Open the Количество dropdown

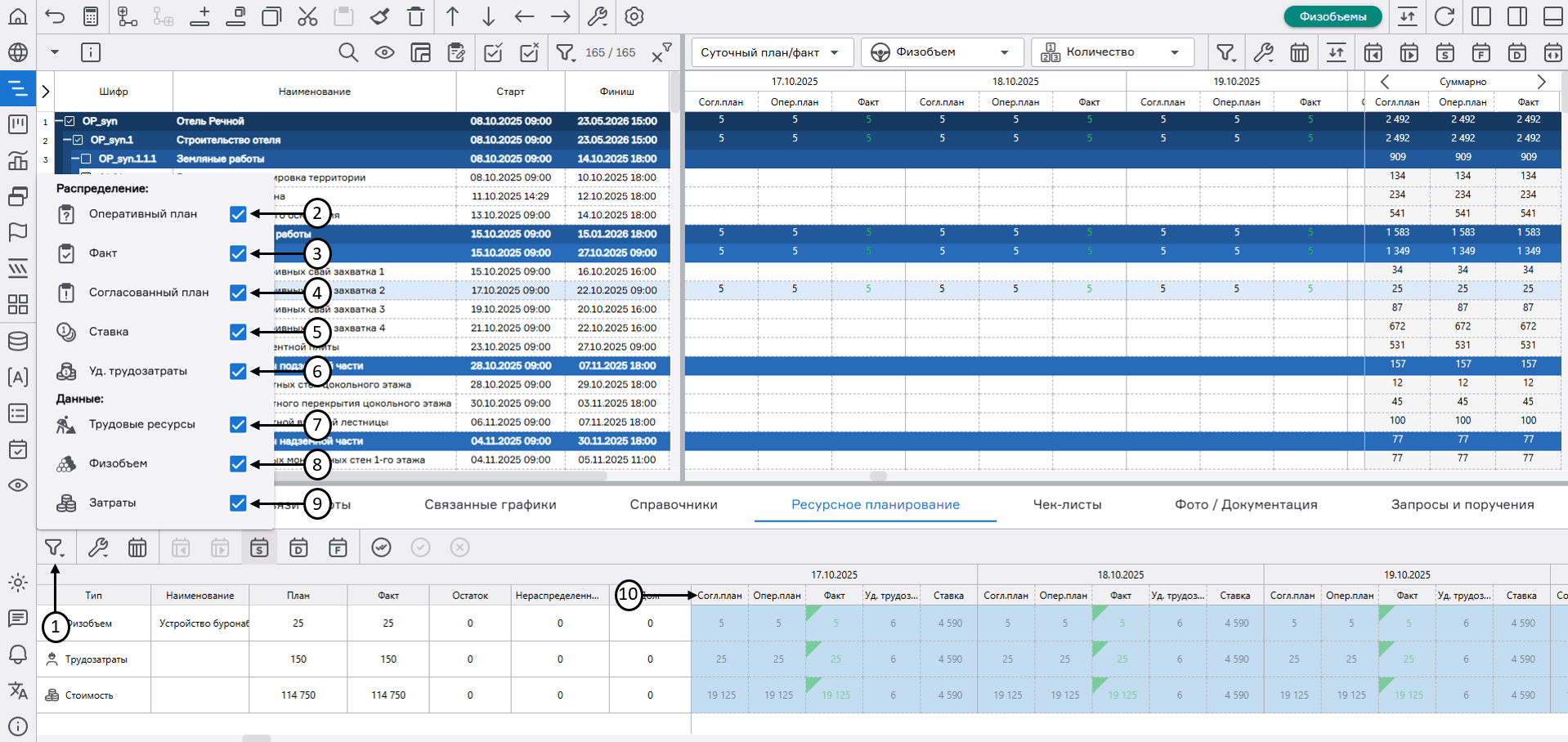tap(1112, 52)
